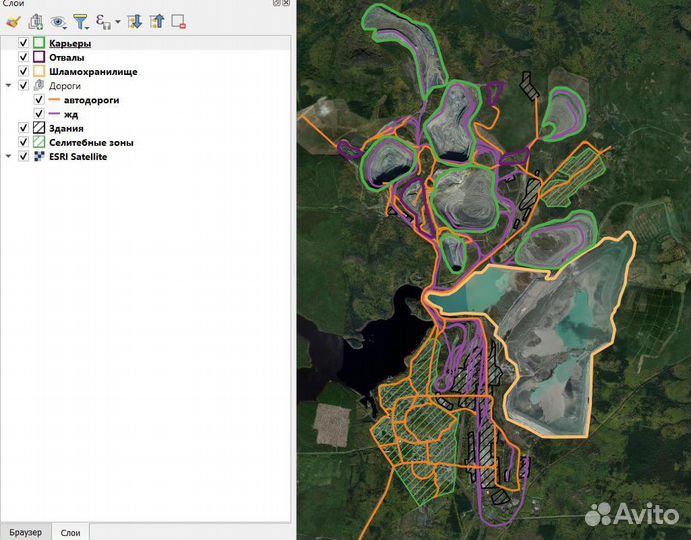Select the ESRI Satellite layer name
Image resolution: width=691 pixels, height=540 pixels.
coord(78,156)
